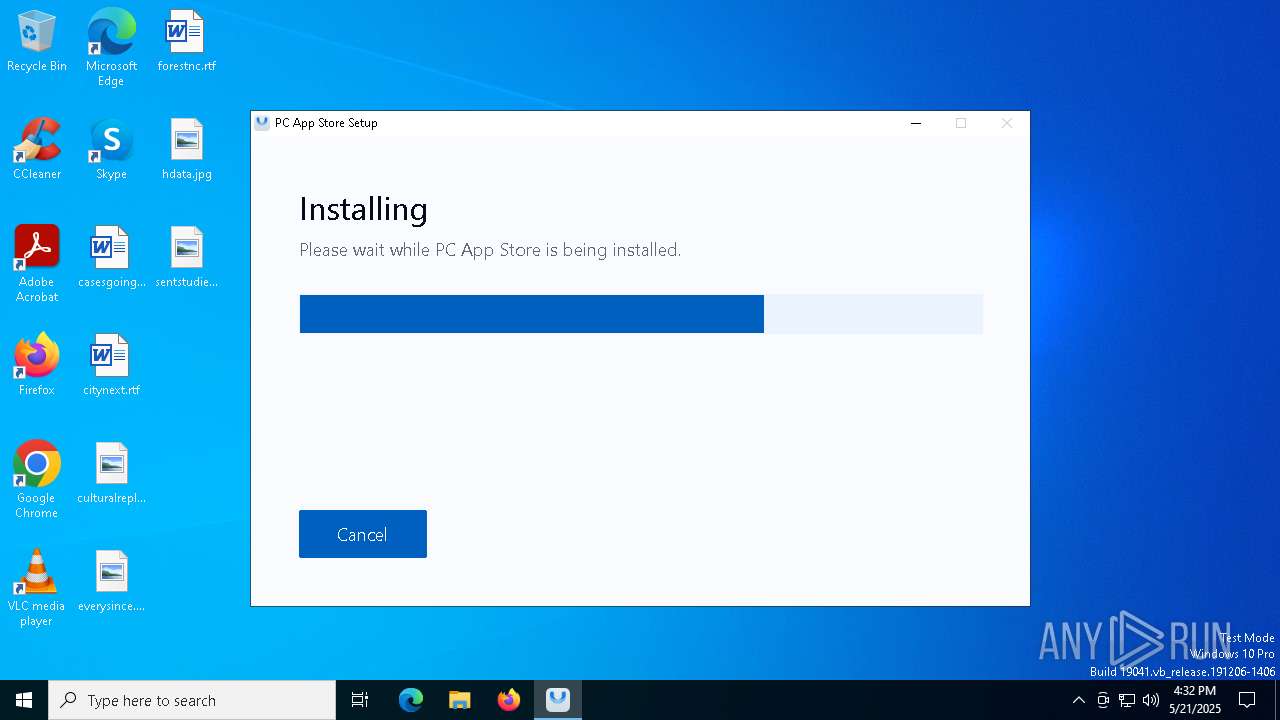
Task: Open volume control tray icon
Action: [x=1151, y=700]
